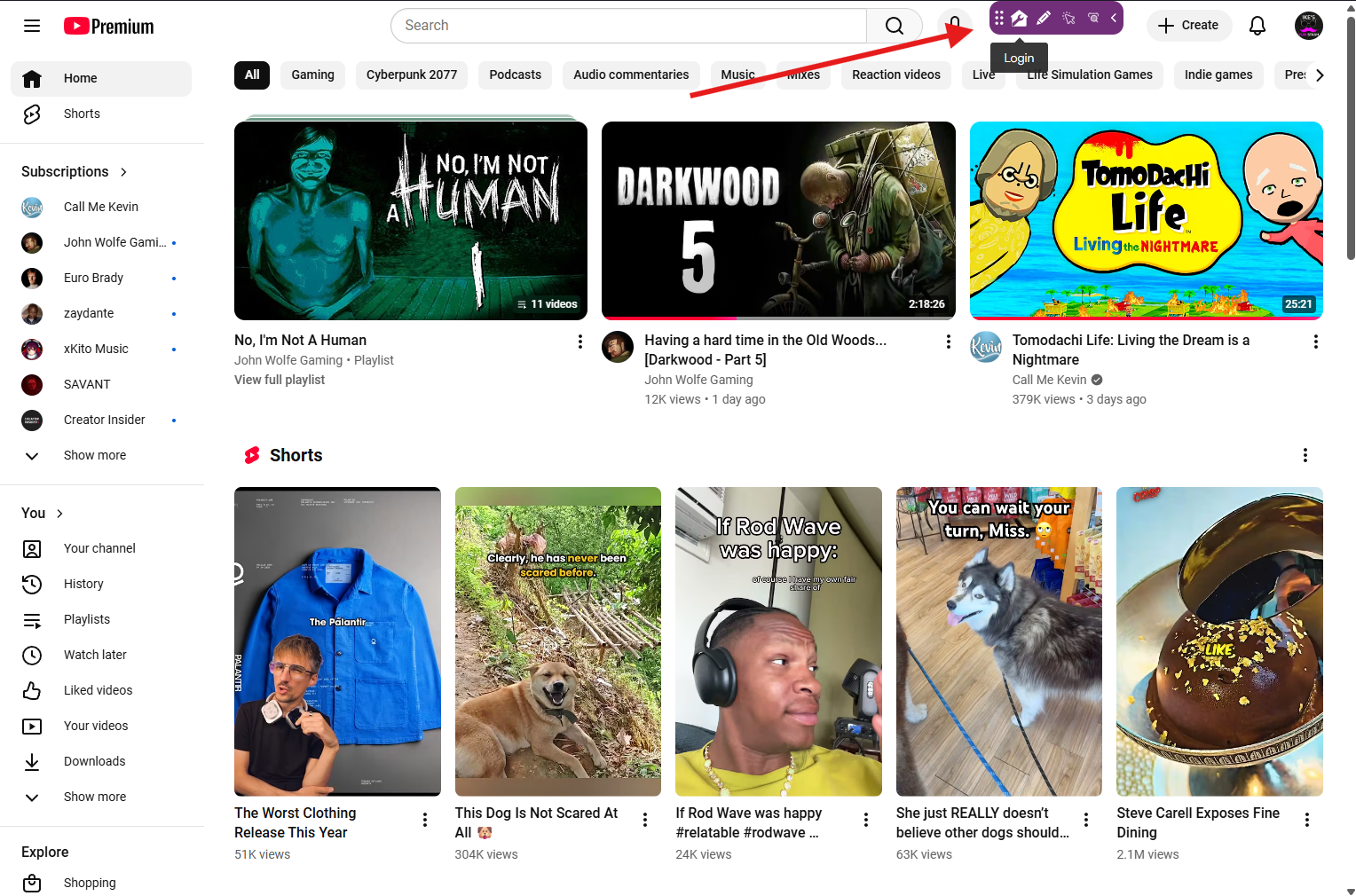Open Creator Insider subscription

coord(101,420)
